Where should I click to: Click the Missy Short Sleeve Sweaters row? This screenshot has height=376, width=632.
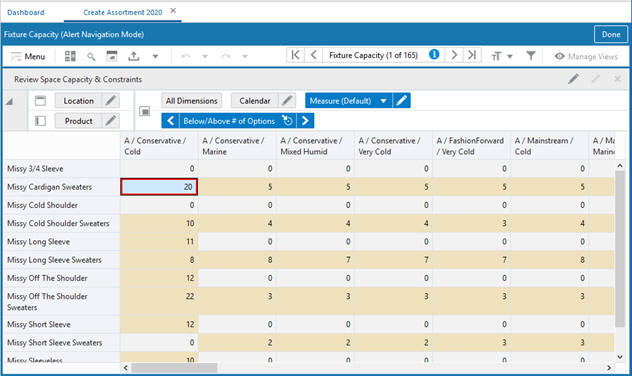[62, 343]
